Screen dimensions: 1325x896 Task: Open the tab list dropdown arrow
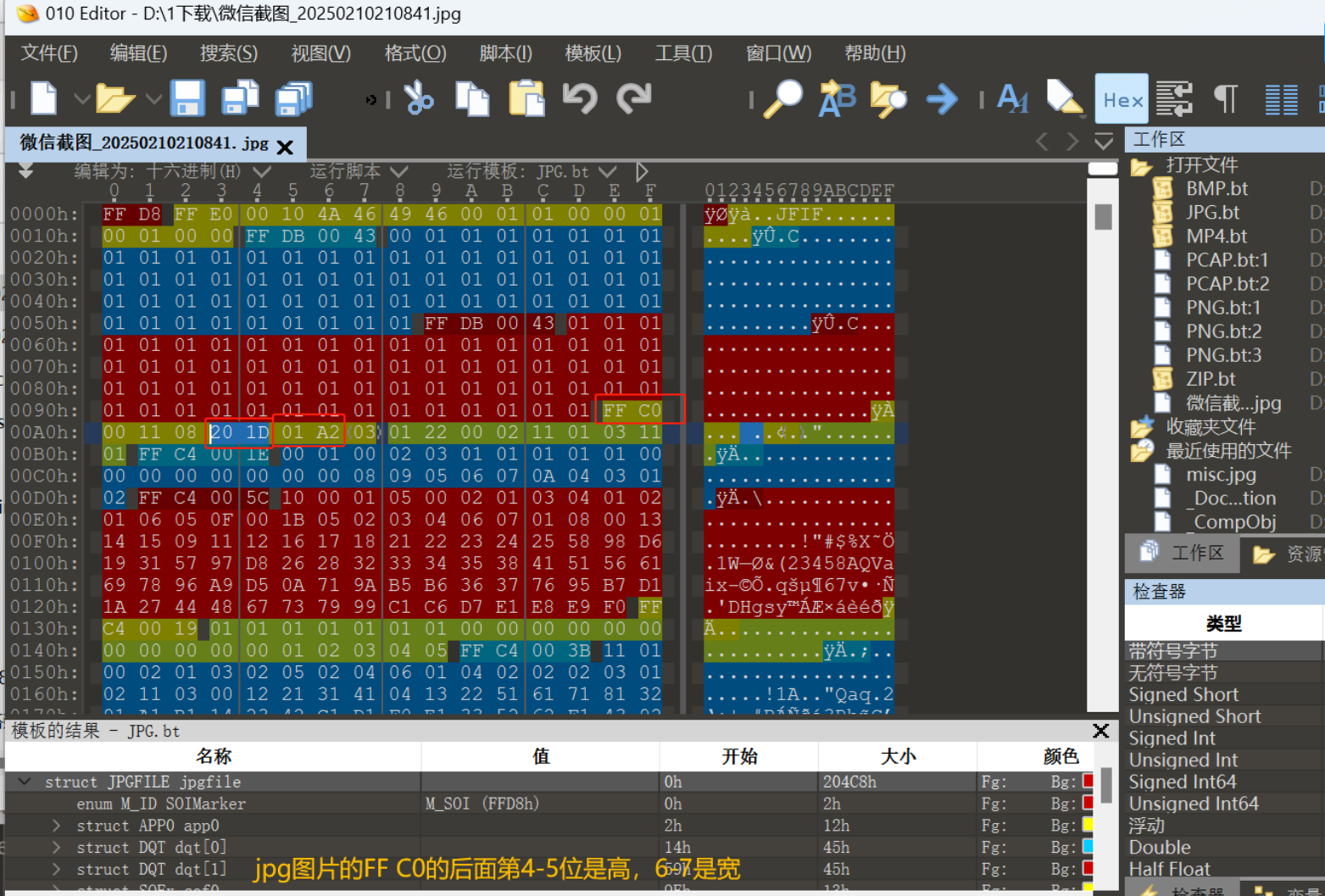[x=1104, y=141]
